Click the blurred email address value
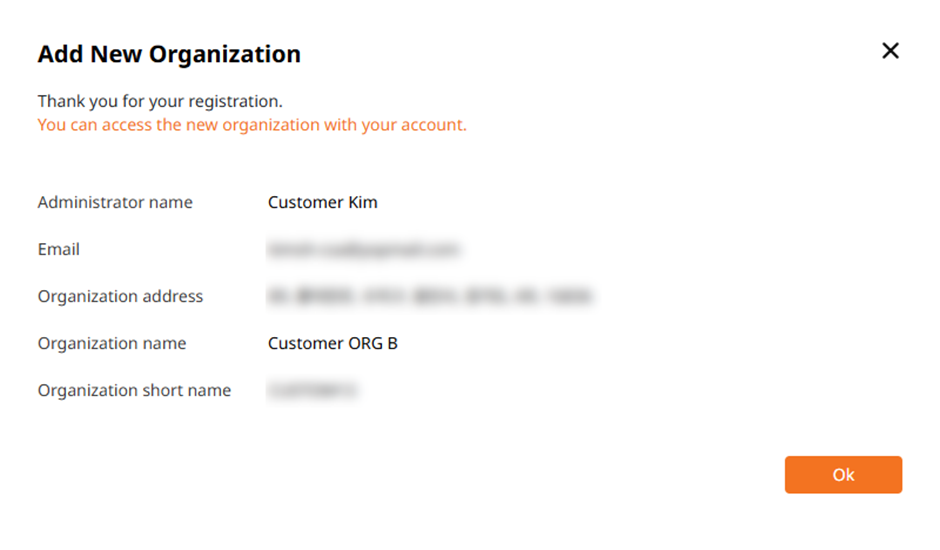This screenshot has width=940, height=550. click(363, 249)
